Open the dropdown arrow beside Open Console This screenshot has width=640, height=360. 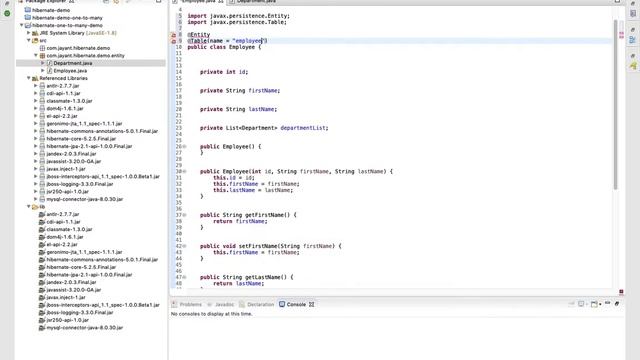click(600, 304)
